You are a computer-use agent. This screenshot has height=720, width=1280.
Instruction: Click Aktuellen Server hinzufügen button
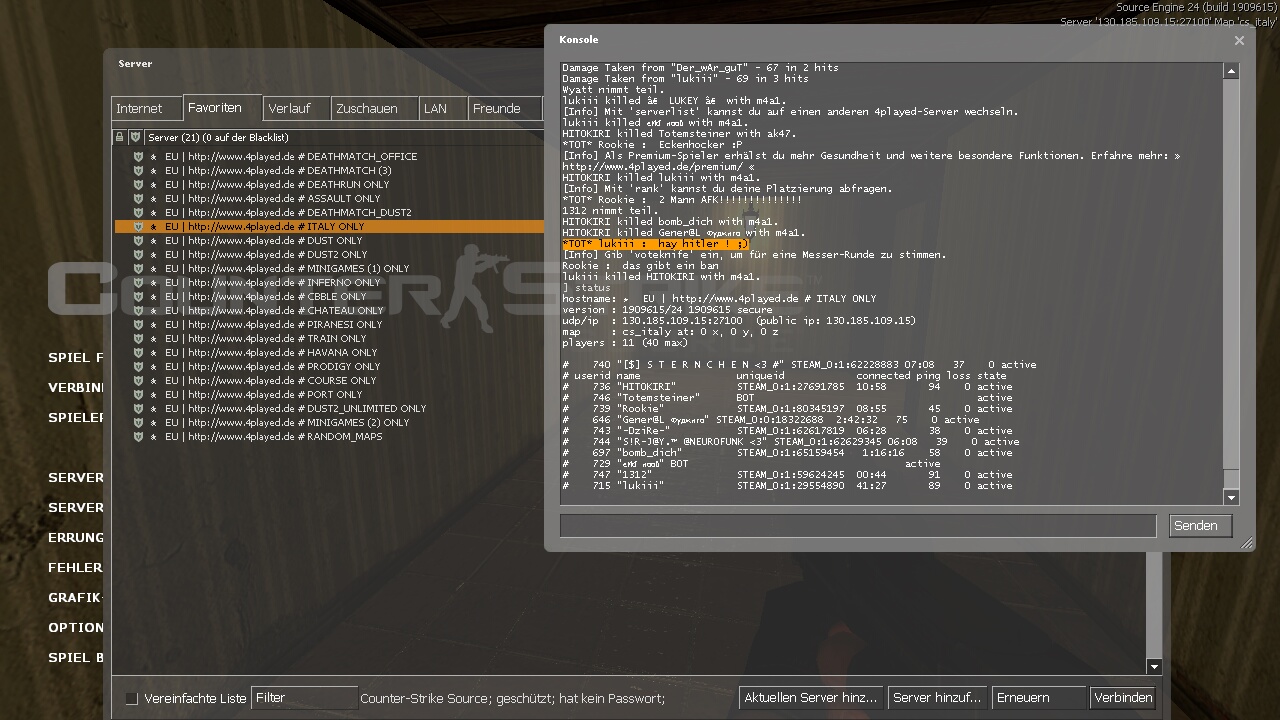[810, 698]
